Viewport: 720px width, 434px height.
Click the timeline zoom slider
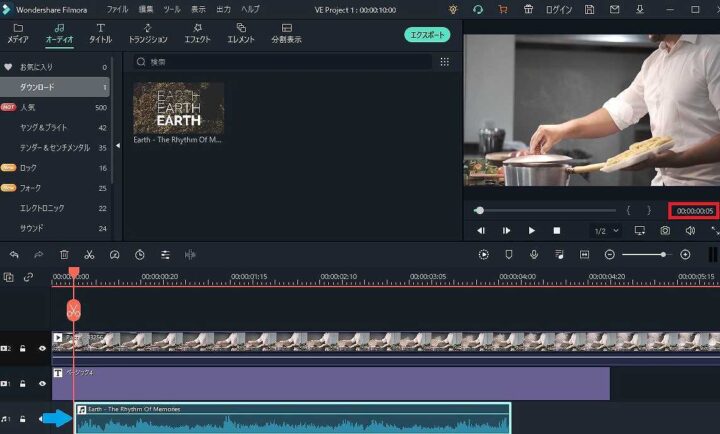click(x=662, y=255)
